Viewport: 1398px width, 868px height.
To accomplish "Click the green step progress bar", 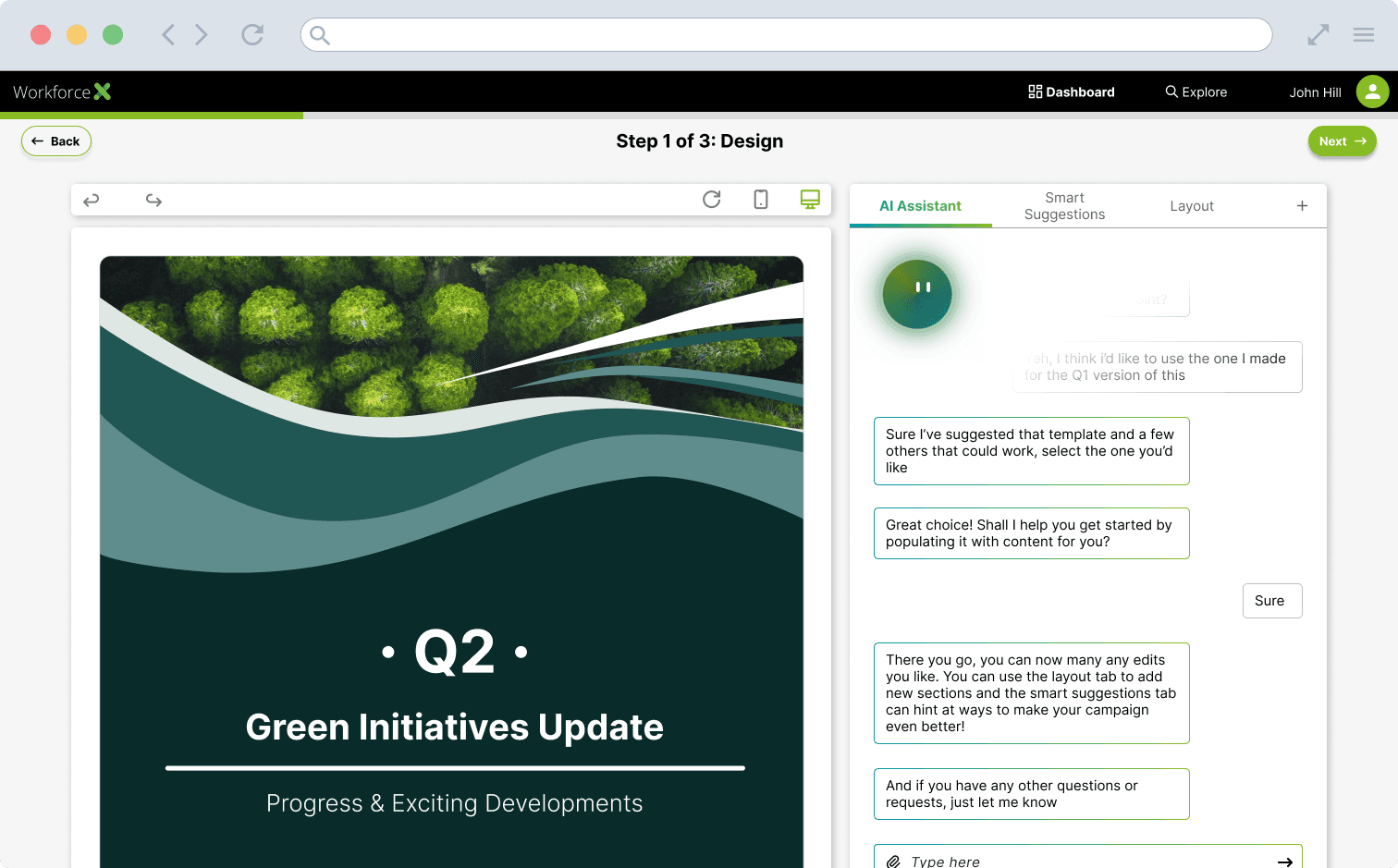I will click(x=152, y=116).
